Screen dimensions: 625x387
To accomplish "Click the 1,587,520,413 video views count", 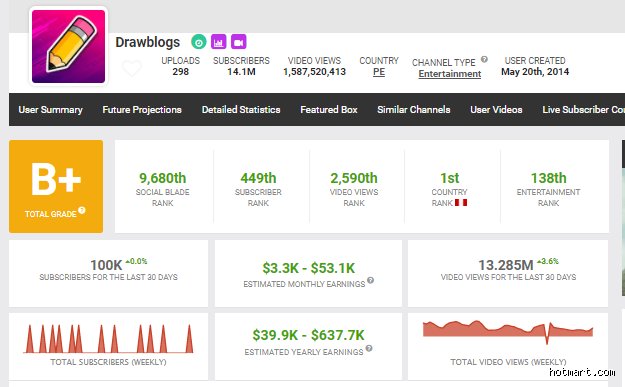I will tap(314, 72).
